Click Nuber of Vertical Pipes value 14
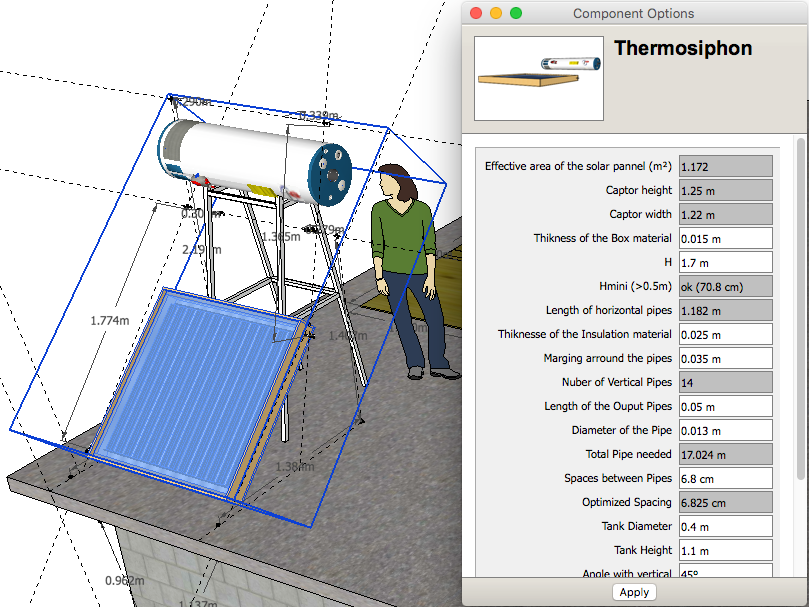The width and height of the screenshot is (809, 607). tap(725, 382)
